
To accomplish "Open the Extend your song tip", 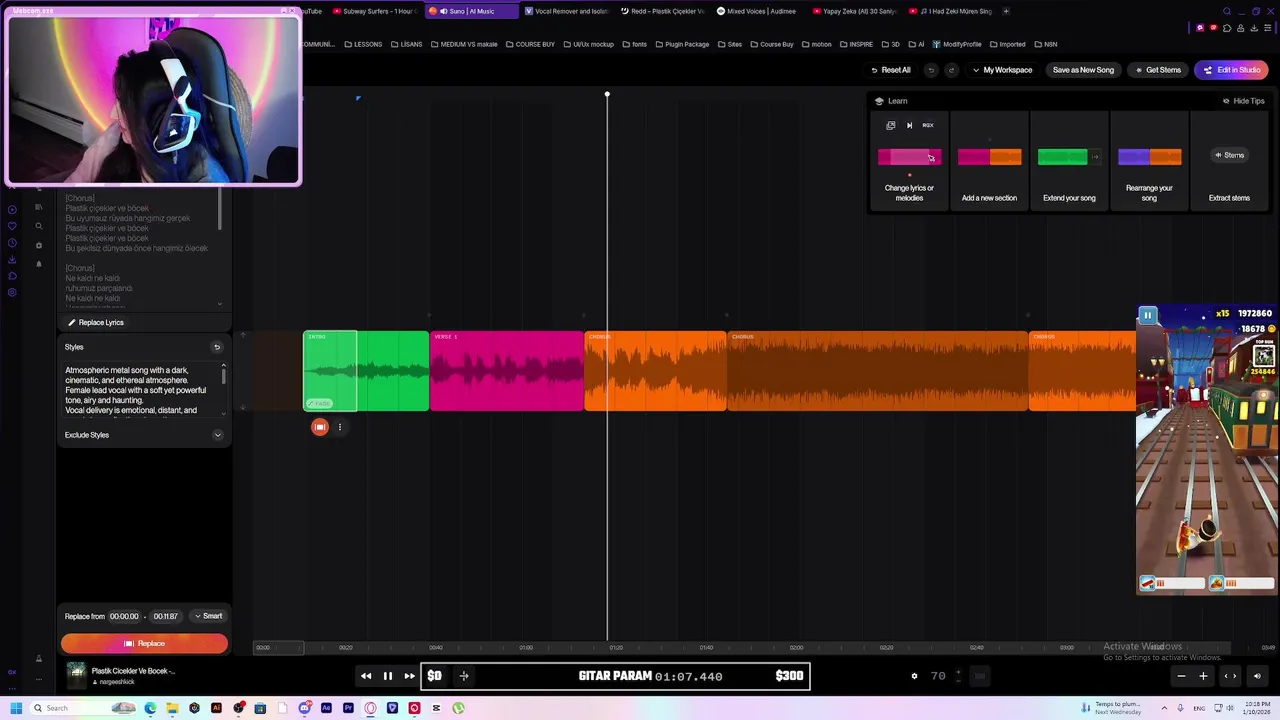I will pyautogui.click(x=1069, y=160).
